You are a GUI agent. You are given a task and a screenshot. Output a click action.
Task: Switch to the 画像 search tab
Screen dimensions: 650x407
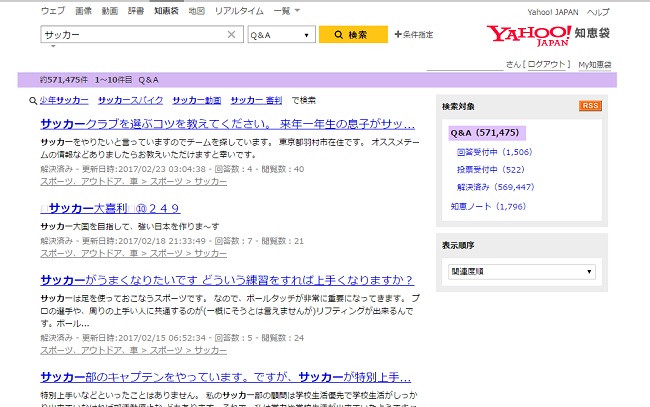(83, 11)
